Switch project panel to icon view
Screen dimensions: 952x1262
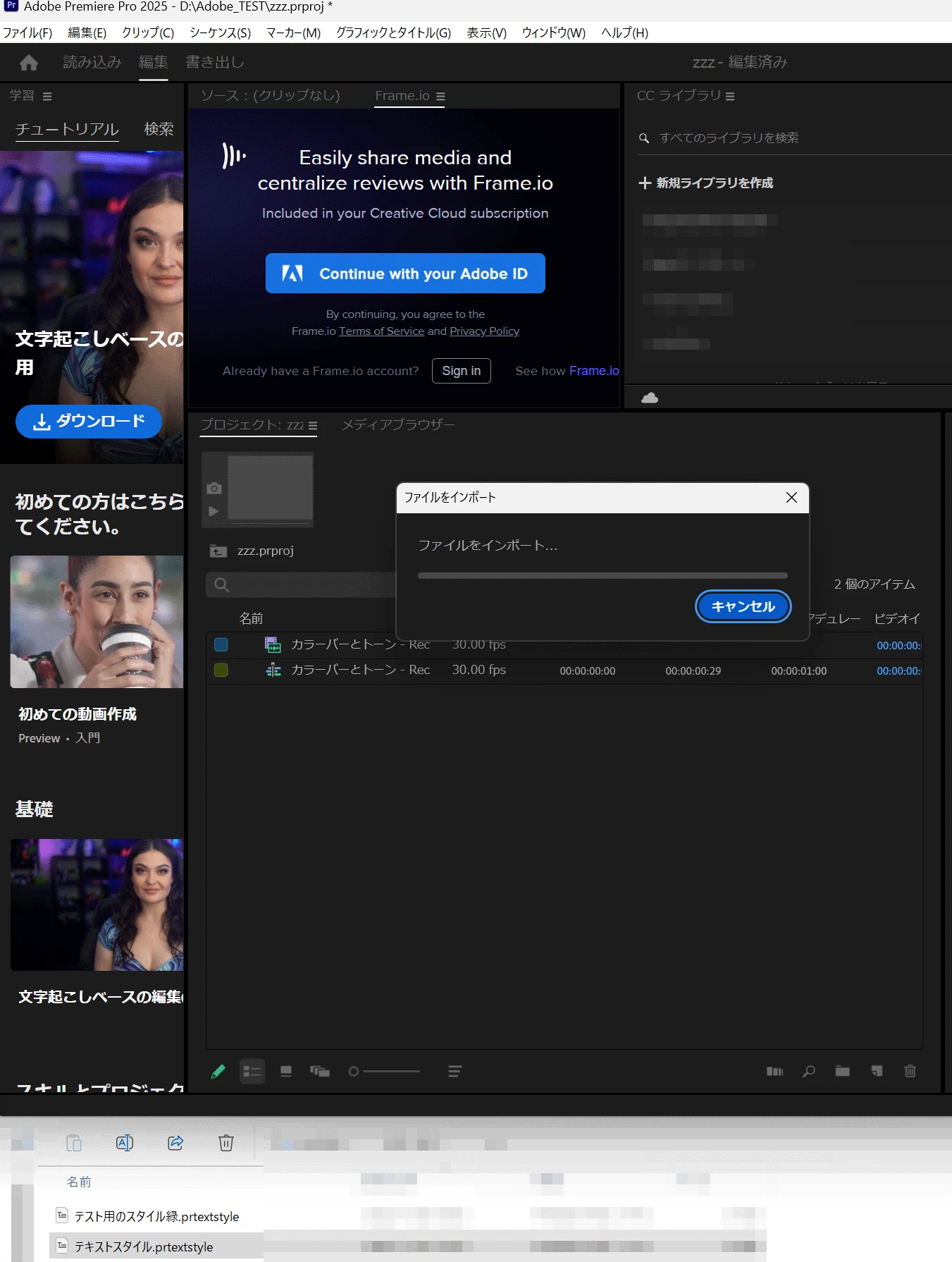point(286,1072)
